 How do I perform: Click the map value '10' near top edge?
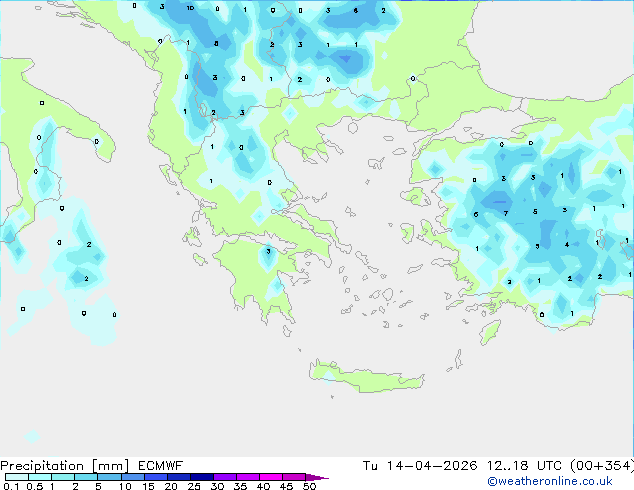(x=190, y=8)
